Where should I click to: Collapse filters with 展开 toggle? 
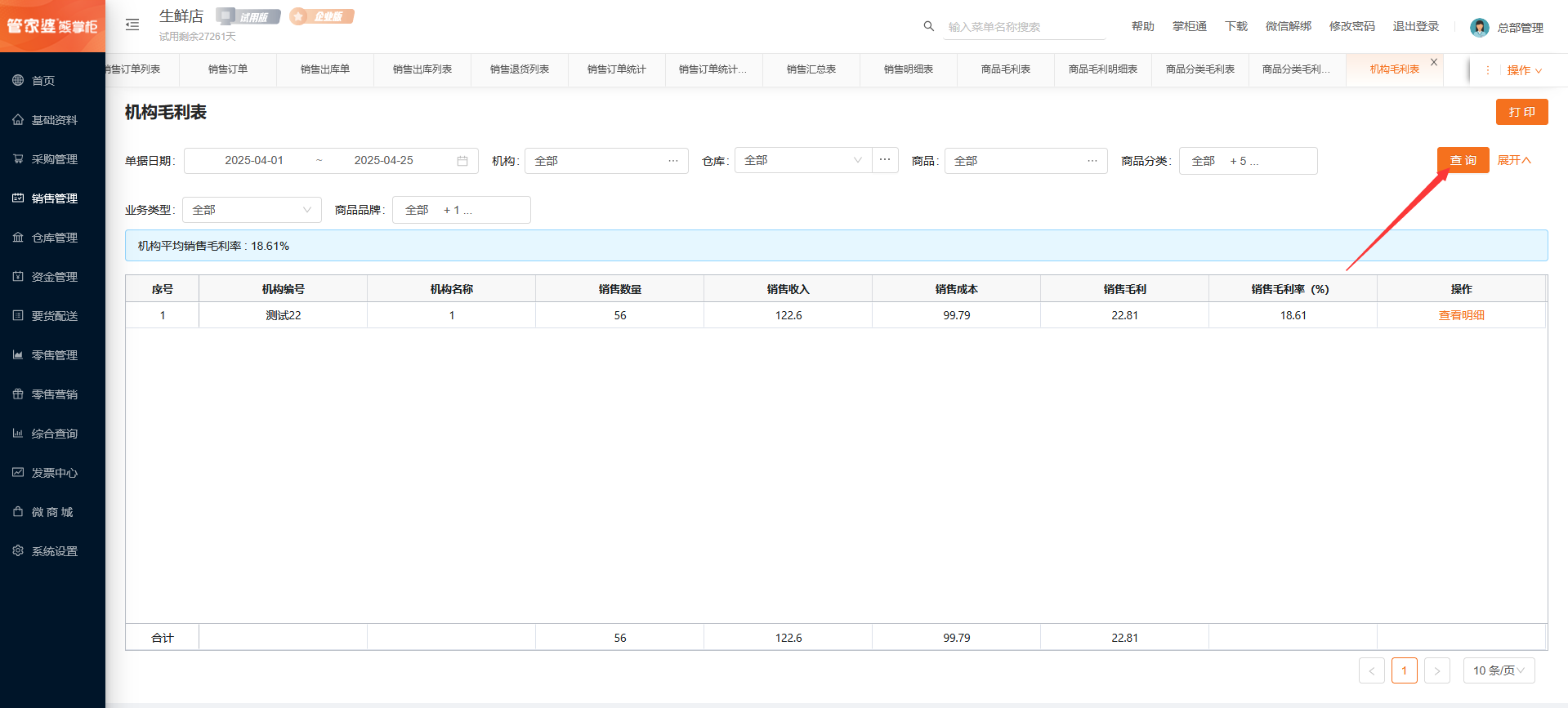[x=1514, y=160]
